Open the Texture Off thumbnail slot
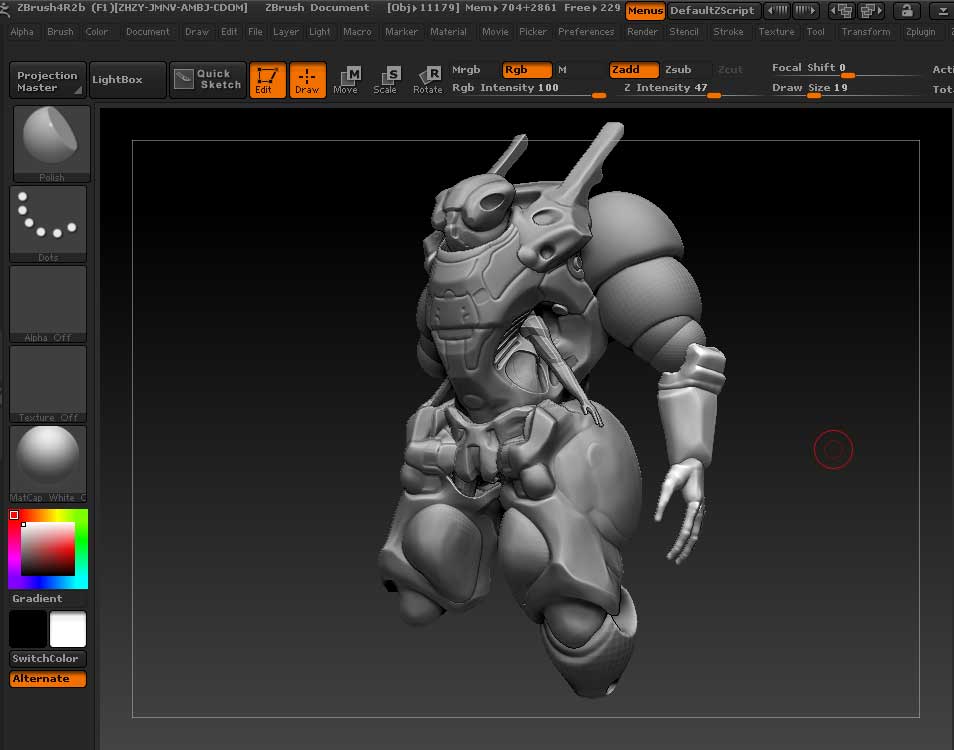 (48, 382)
